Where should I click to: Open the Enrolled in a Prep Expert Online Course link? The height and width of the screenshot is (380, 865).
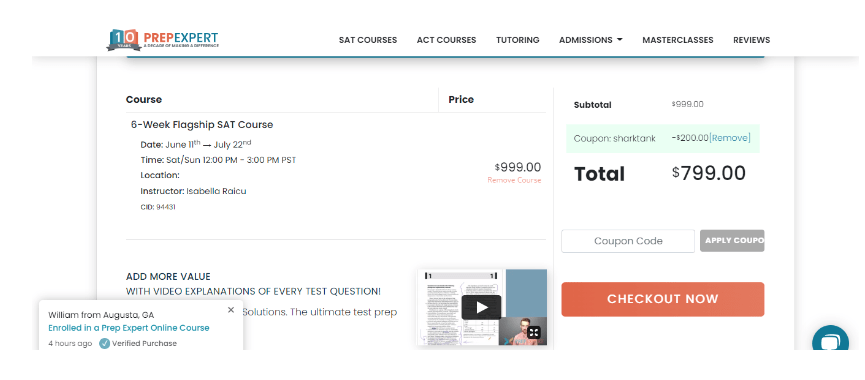point(129,328)
